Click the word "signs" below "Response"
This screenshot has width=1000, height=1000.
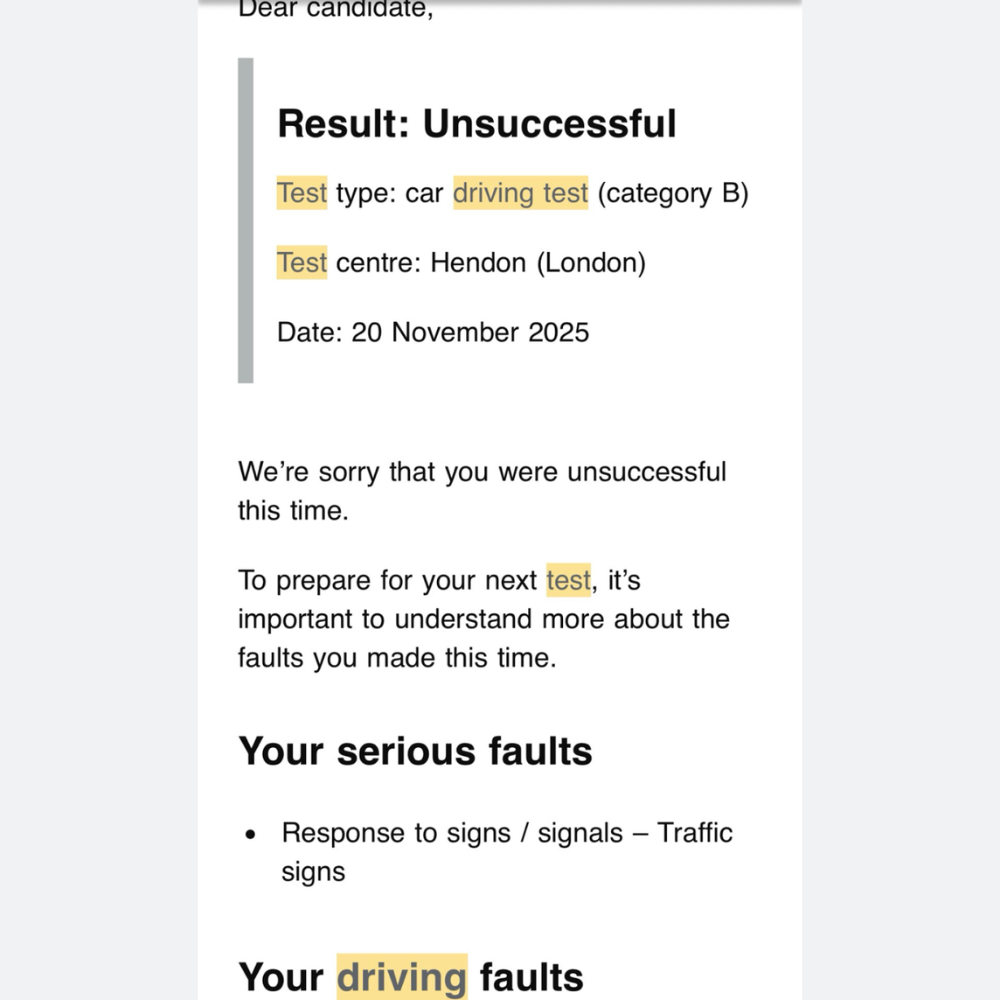[x=313, y=871]
